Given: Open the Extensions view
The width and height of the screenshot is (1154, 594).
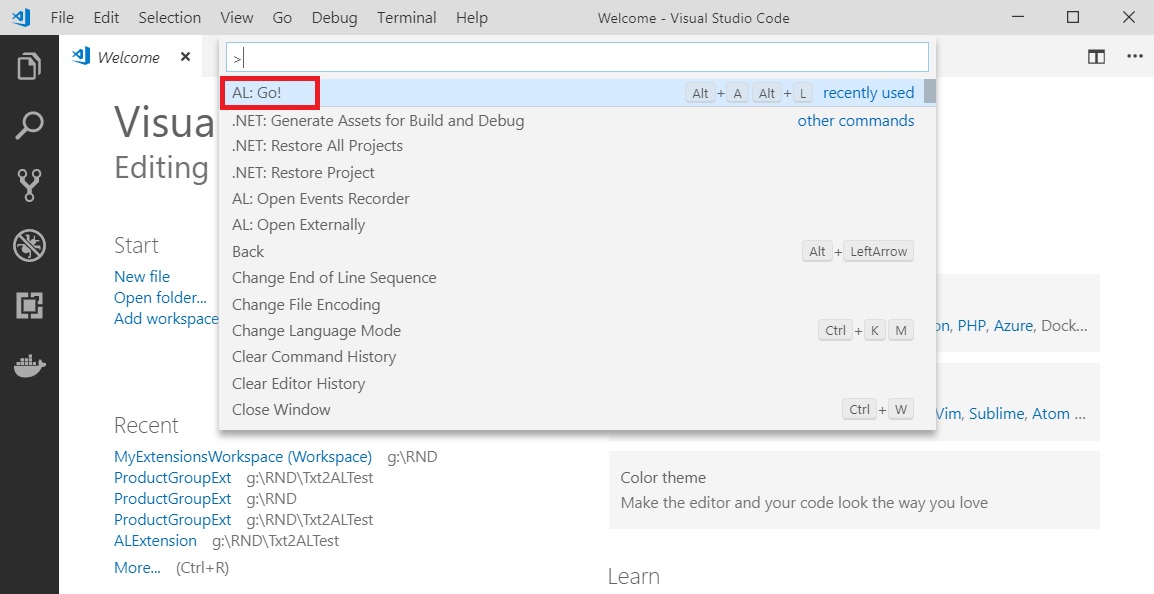Looking at the screenshot, I should pyautogui.click(x=29, y=306).
